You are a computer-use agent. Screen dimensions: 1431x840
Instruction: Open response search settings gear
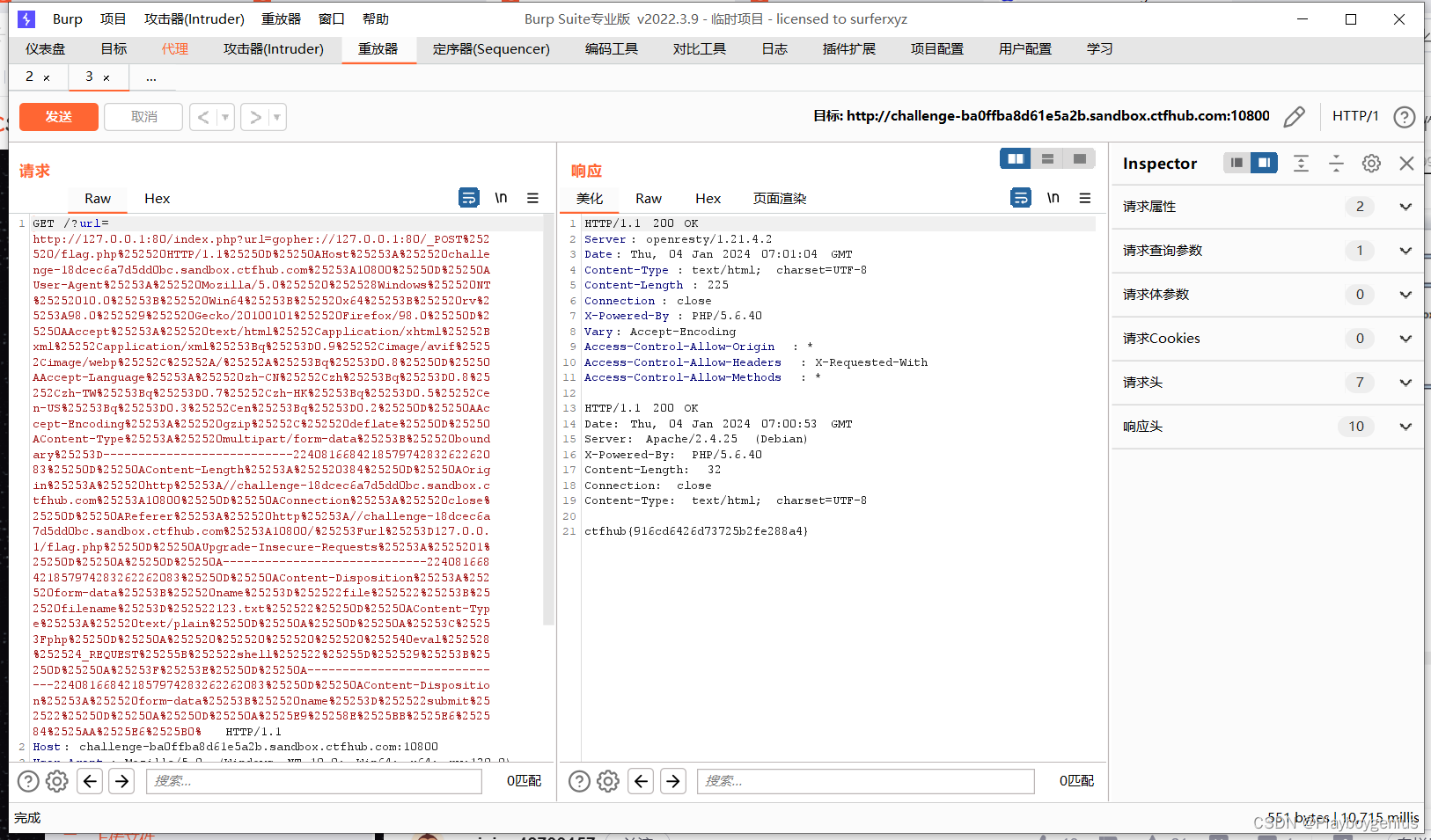(x=608, y=781)
